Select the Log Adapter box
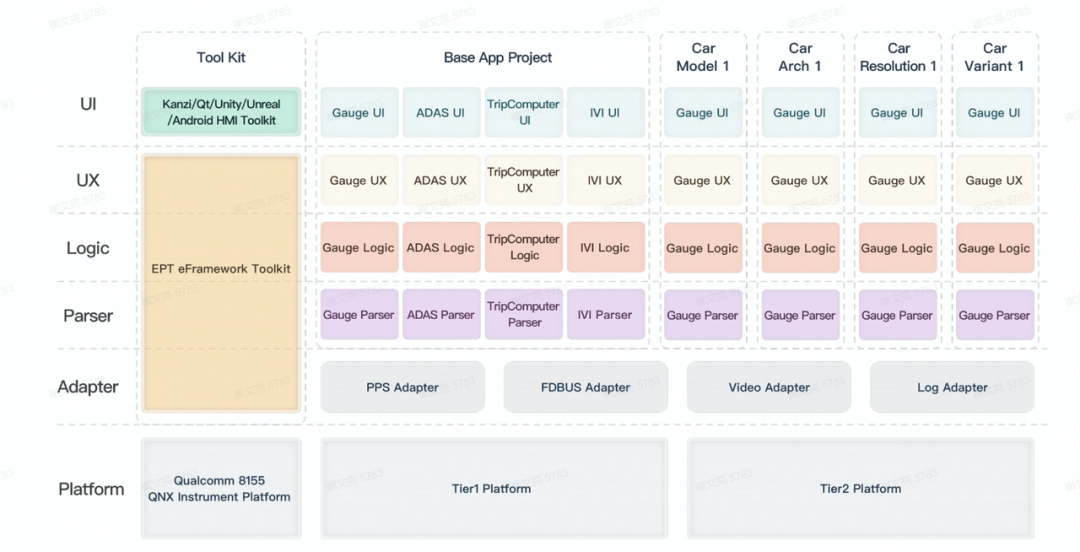The width and height of the screenshot is (1080, 552). [952, 387]
